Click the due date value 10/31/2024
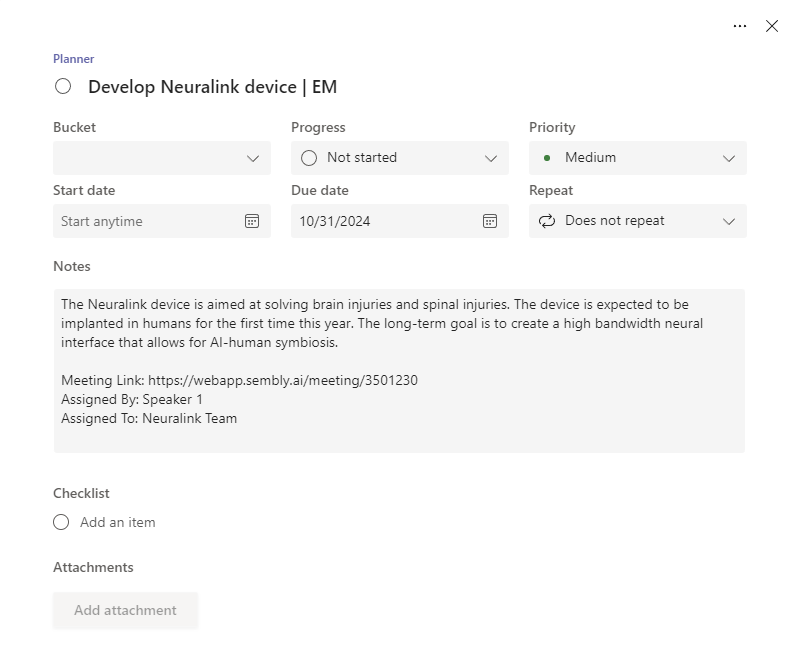The width and height of the screenshot is (799, 659). click(x=335, y=221)
